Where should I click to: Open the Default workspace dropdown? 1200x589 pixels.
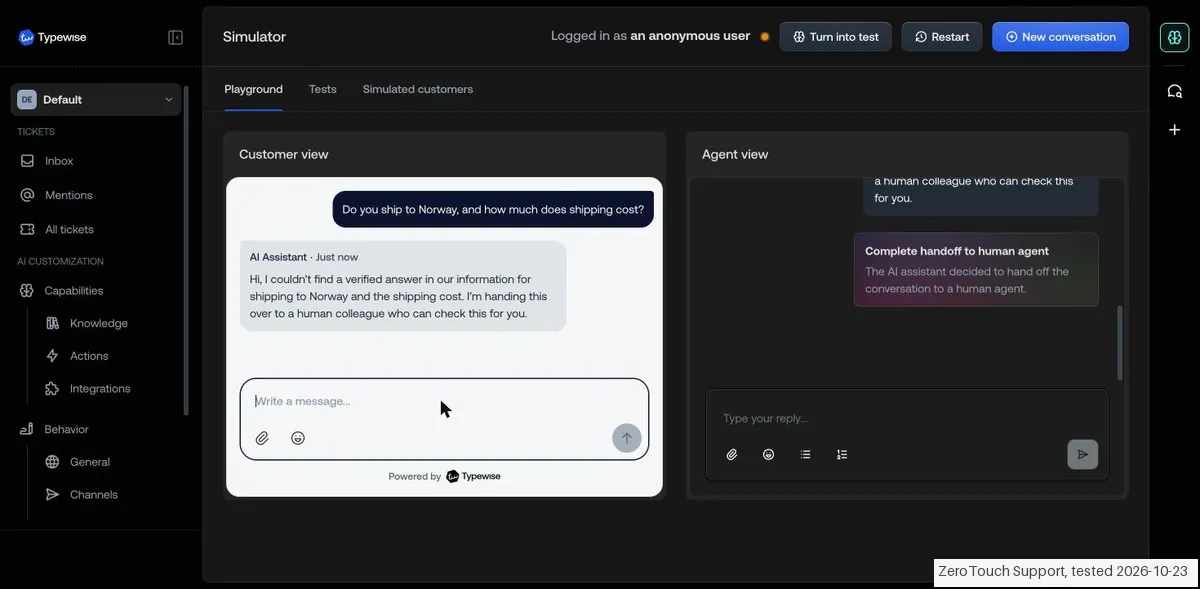[x=96, y=99]
